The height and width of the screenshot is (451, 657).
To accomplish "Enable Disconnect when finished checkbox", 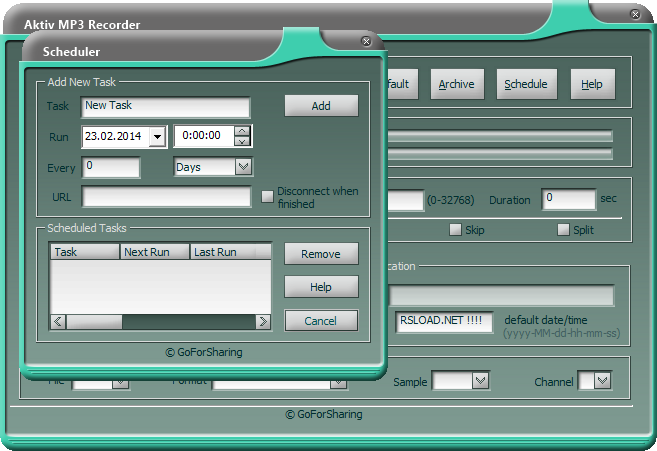I will pyautogui.click(x=267, y=197).
